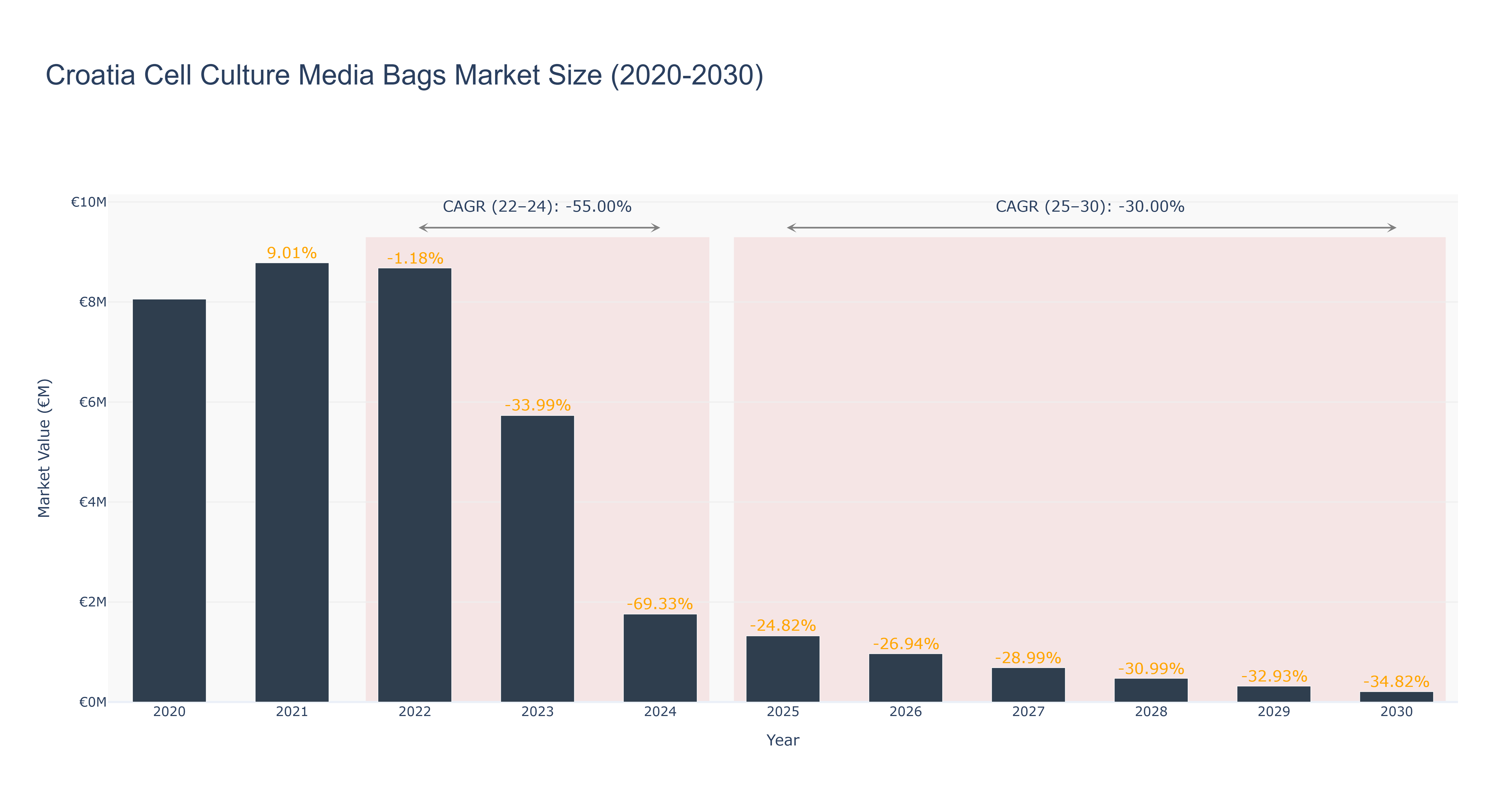Click the 2027 bar
The width and height of the screenshot is (1512, 810).
click(x=1028, y=685)
